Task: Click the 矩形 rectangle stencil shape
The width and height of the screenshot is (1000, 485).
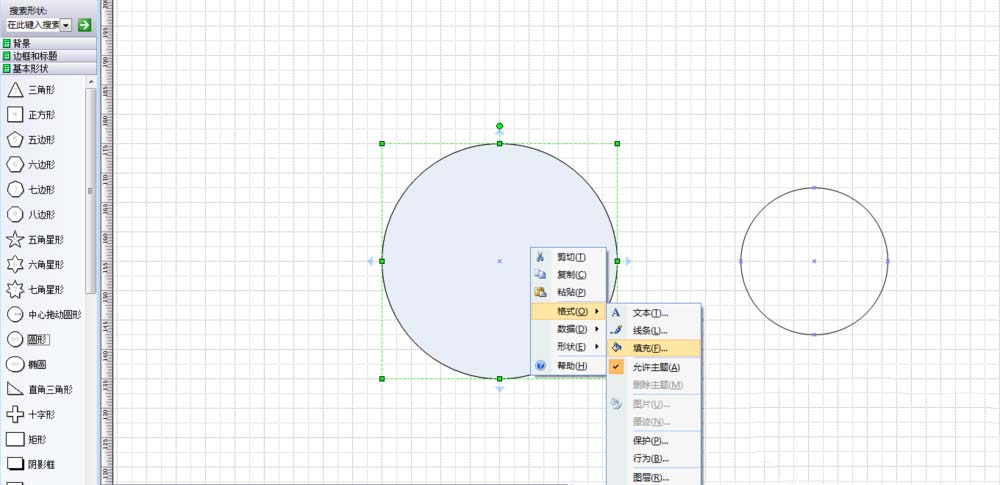Action: [15, 439]
